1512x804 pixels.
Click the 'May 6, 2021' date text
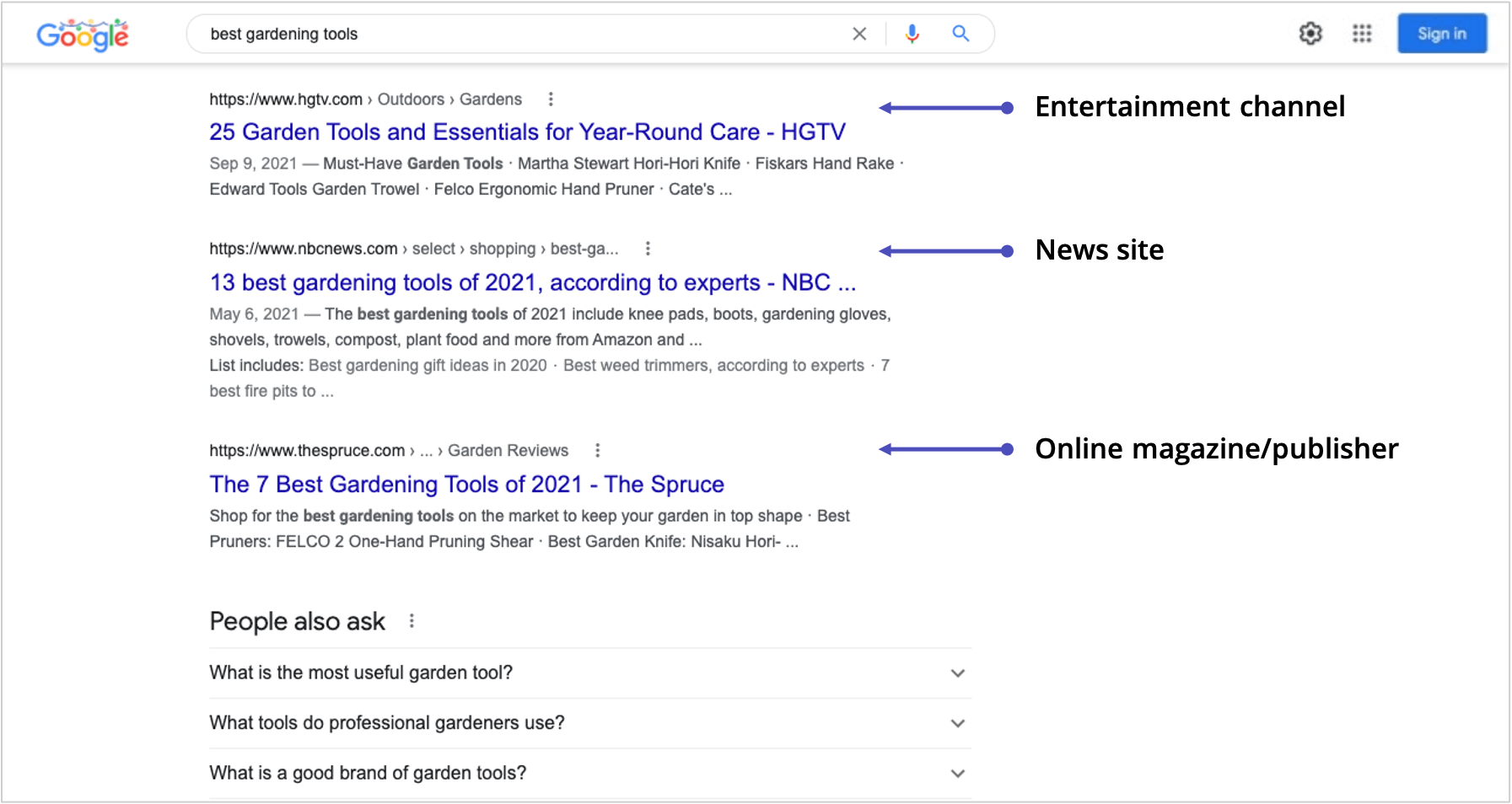(254, 314)
